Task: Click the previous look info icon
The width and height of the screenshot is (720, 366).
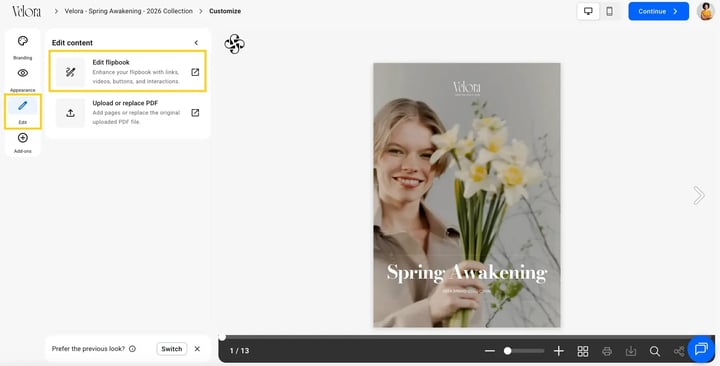Action: point(132,349)
